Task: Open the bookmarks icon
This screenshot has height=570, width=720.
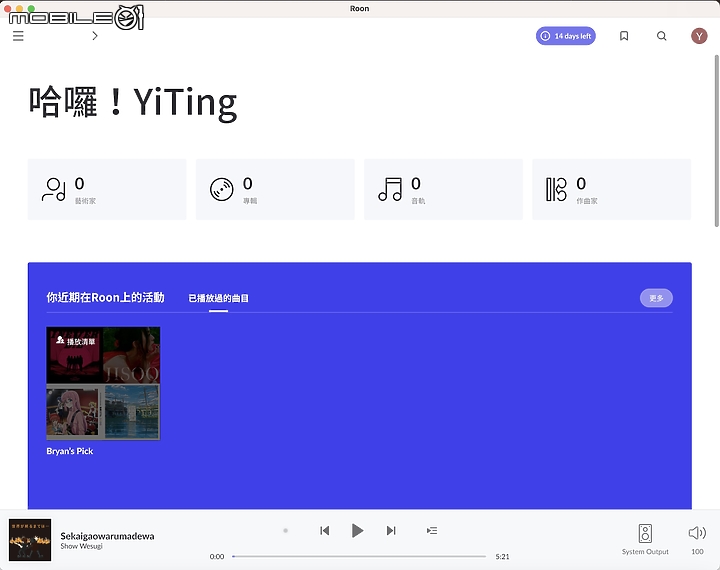Action: point(624,36)
